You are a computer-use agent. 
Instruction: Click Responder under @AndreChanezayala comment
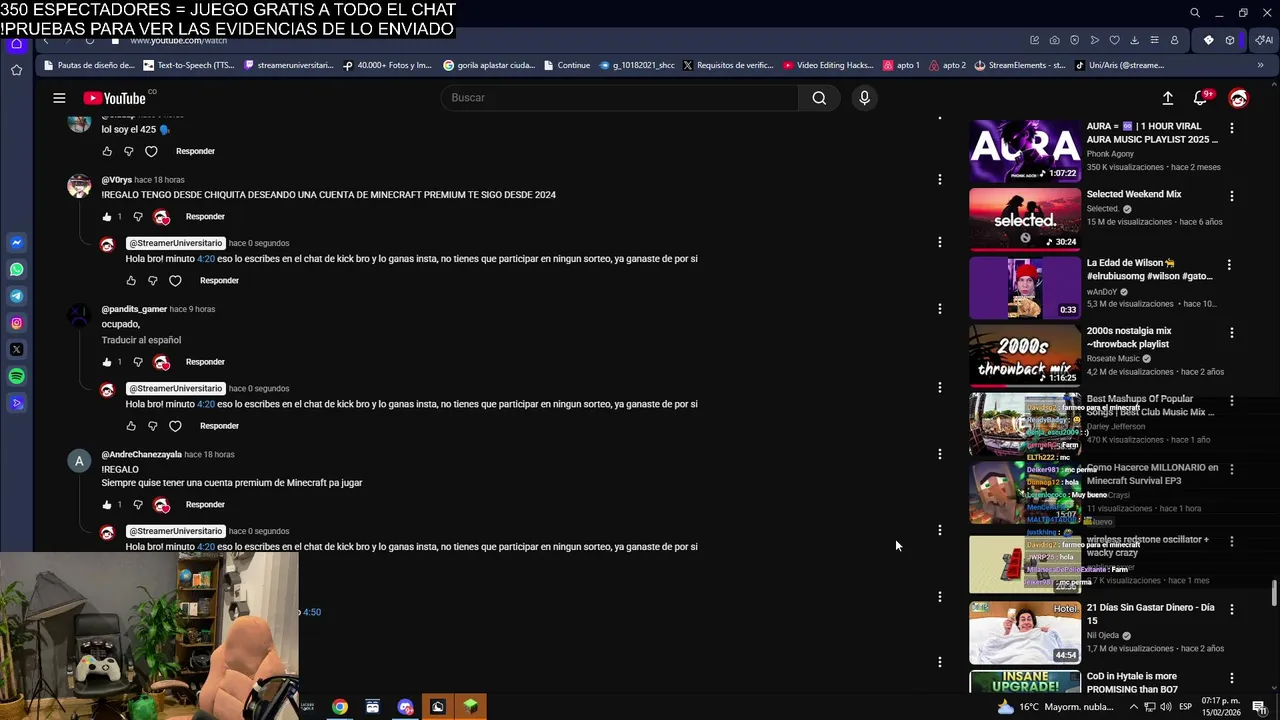(x=205, y=505)
